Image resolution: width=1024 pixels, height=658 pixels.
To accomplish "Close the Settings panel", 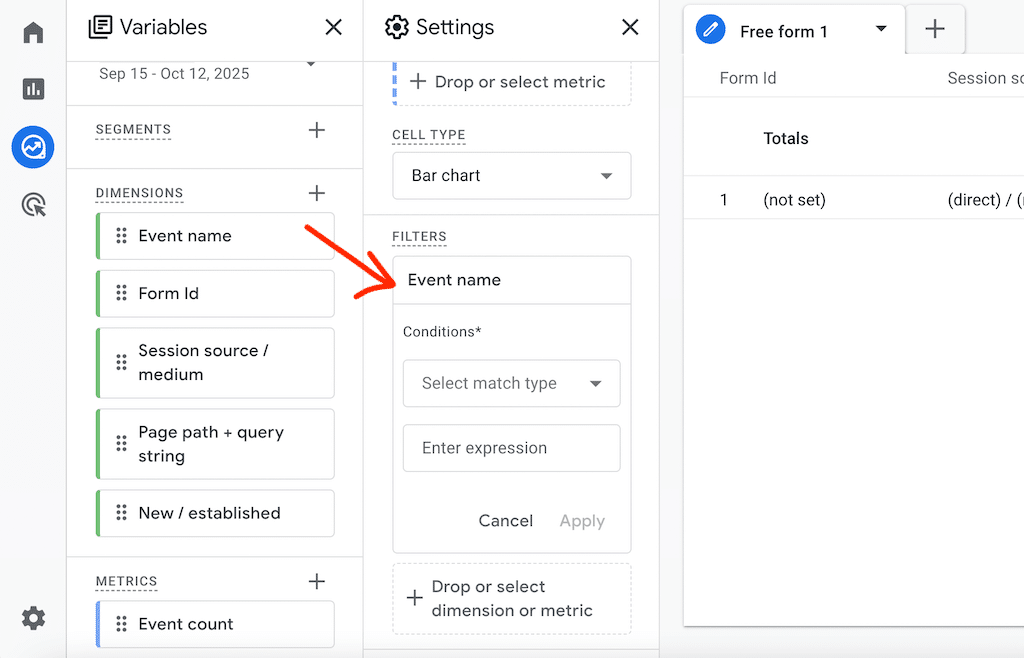I will click(x=630, y=27).
